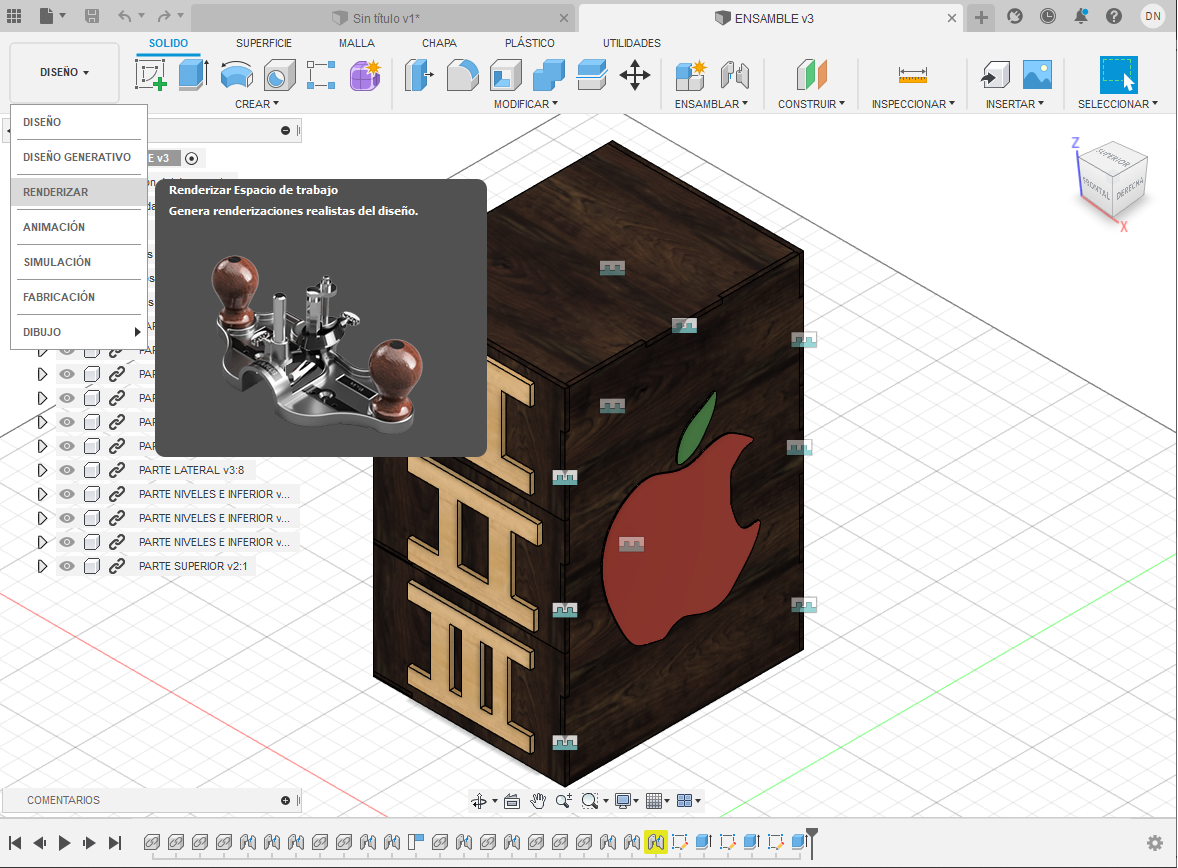This screenshot has height=868, width=1178.
Task: Activate the Select tool icon
Action: [x=1118, y=74]
